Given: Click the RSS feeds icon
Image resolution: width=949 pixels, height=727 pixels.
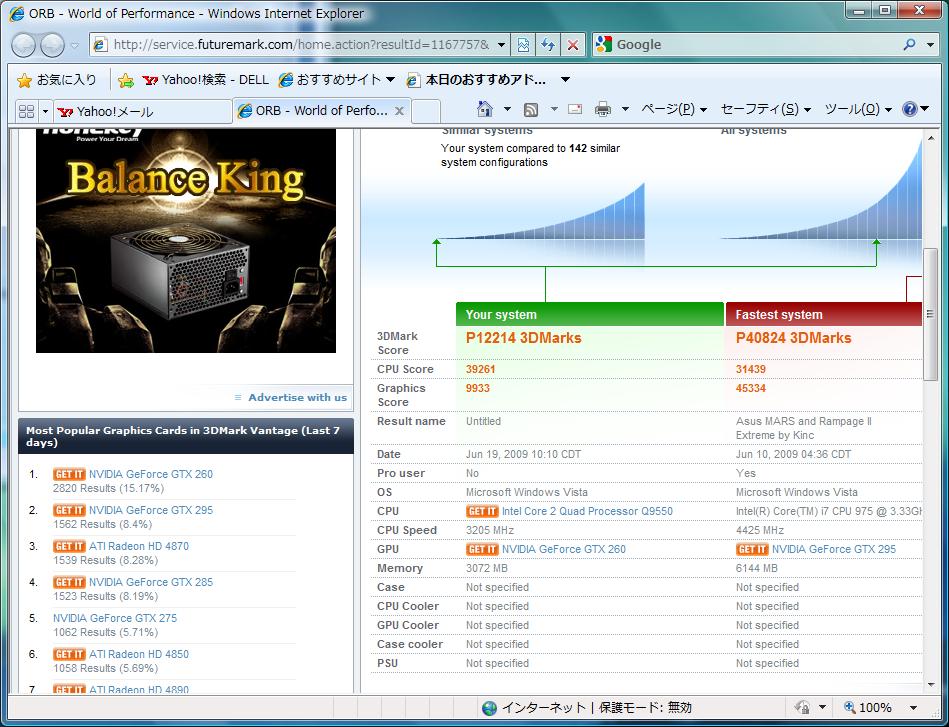Looking at the screenshot, I should pyautogui.click(x=531, y=110).
